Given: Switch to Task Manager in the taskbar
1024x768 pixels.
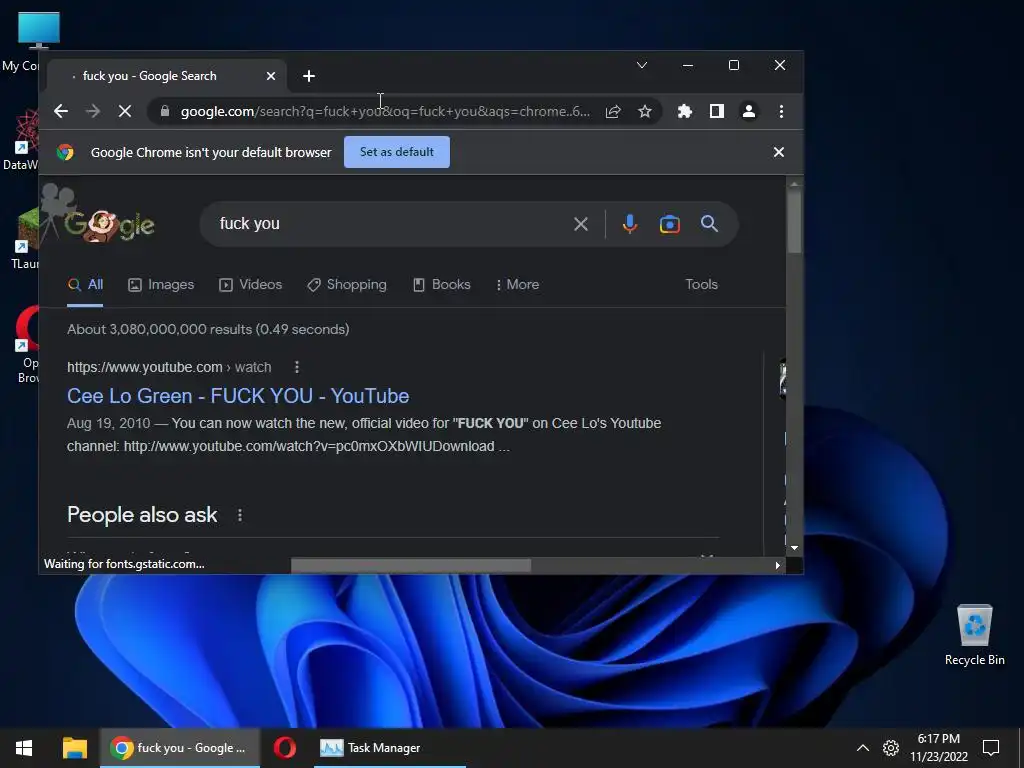Looking at the screenshot, I should tap(390, 748).
